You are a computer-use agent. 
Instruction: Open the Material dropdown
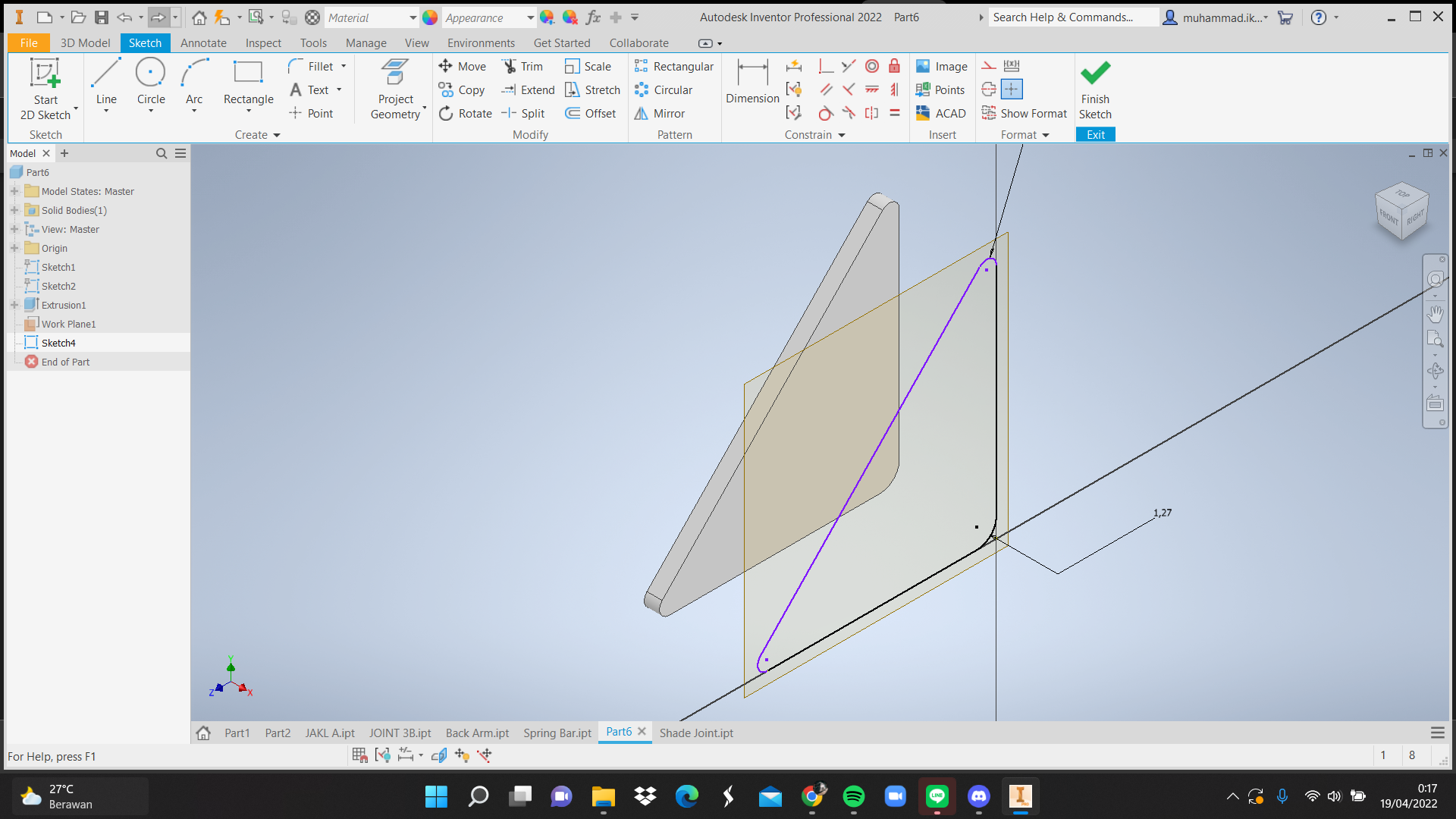413,17
